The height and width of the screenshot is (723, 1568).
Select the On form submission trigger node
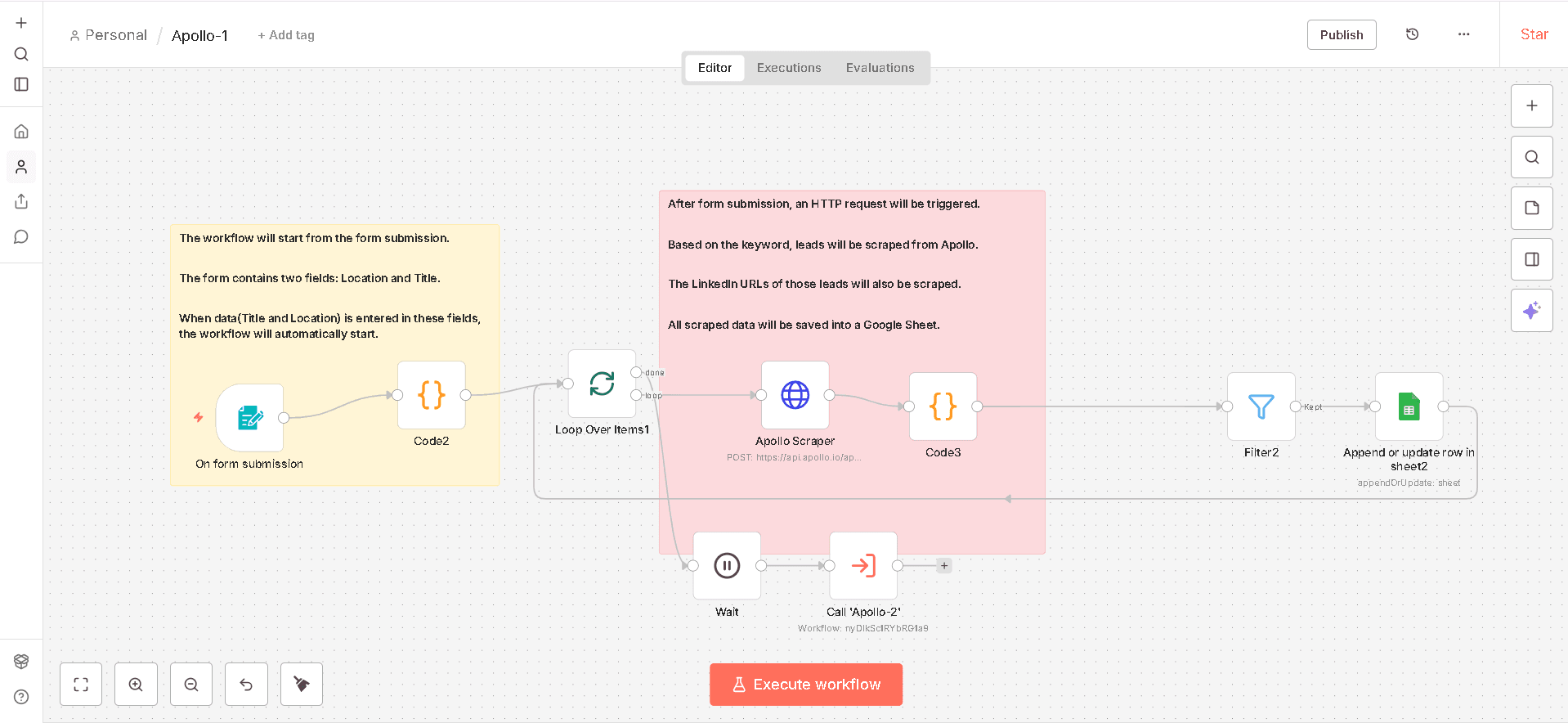coord(249,418)
